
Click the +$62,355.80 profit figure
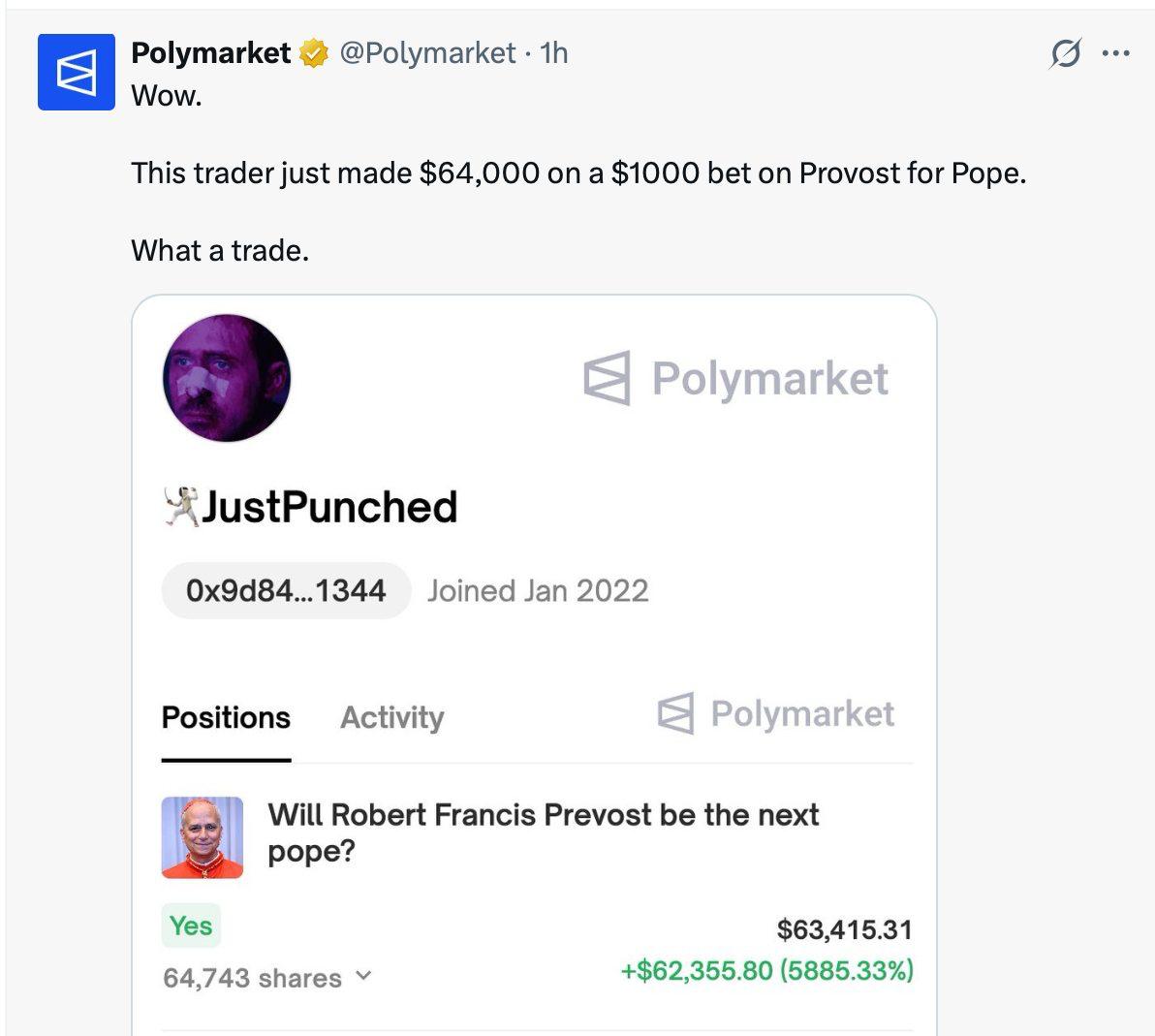pos(696,970)
